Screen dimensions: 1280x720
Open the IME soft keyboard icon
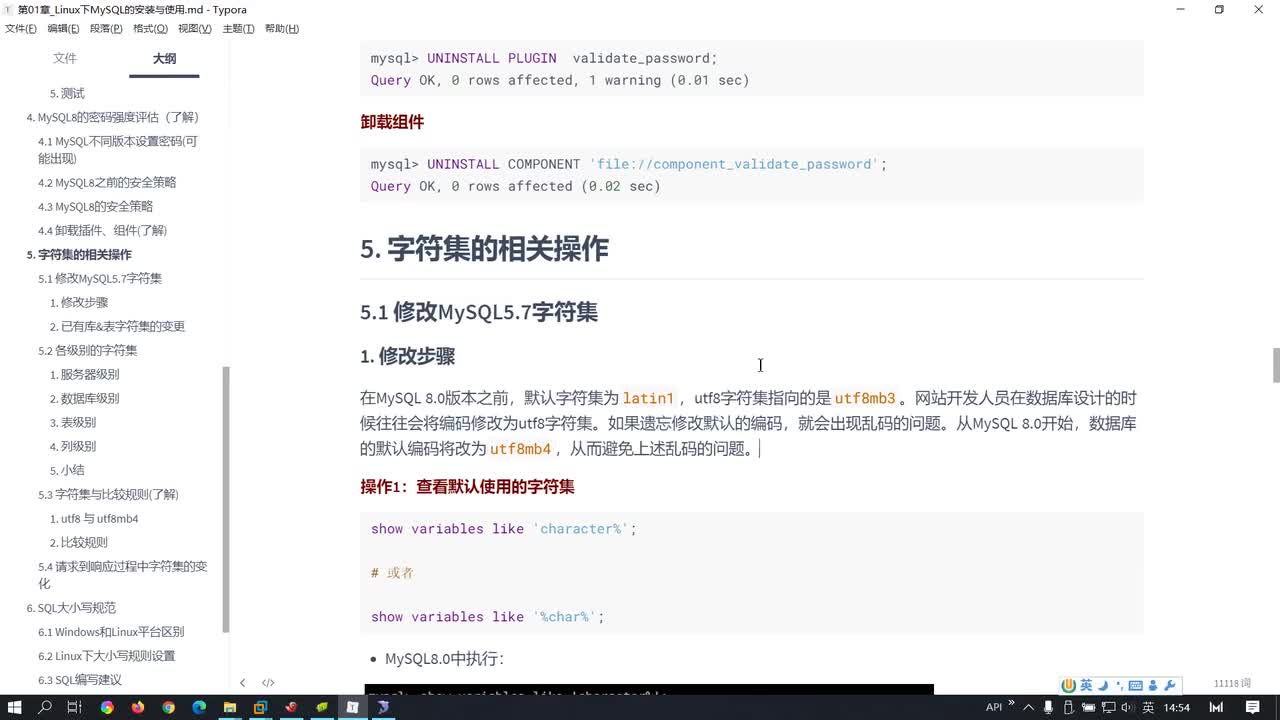point(1136,685)
